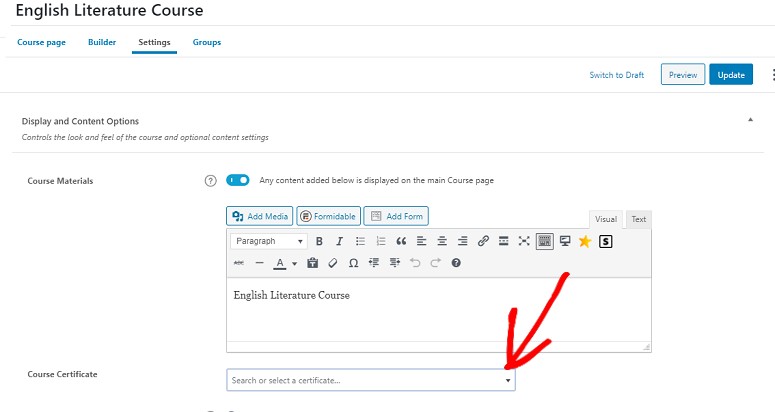The width and height of the screenshot is (775, 412).
Task: Click Add Media button
Action: click(x=259, y=216)
